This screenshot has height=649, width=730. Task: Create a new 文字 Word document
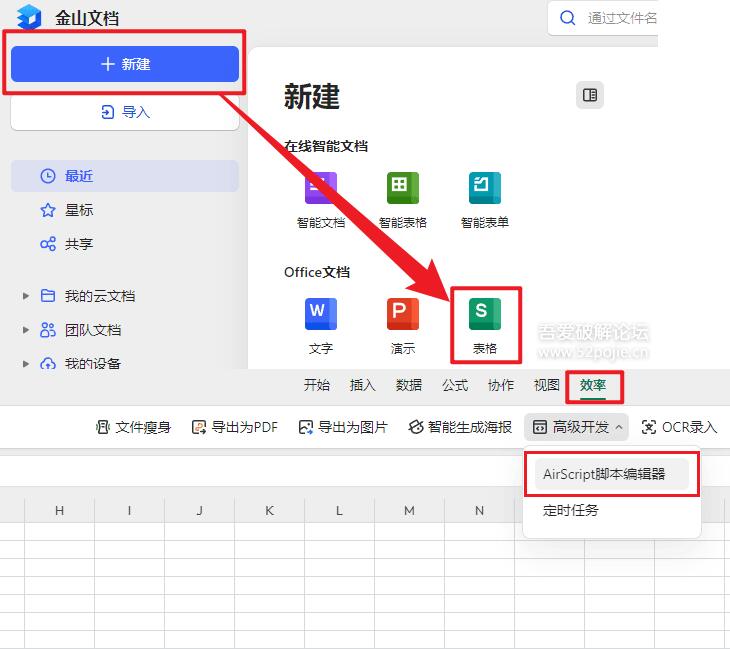click(321, 326)
